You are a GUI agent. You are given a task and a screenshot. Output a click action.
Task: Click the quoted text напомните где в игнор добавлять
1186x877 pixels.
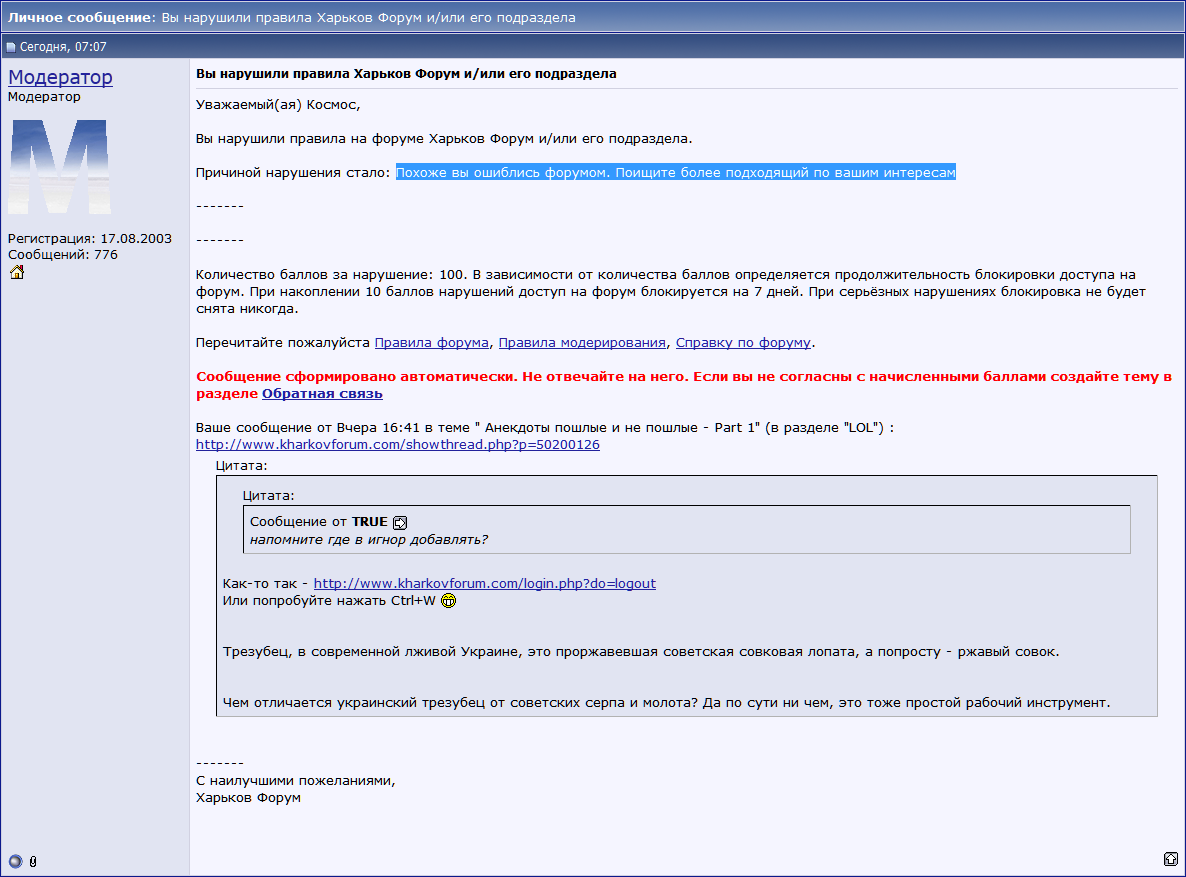[x=368, y=540]
